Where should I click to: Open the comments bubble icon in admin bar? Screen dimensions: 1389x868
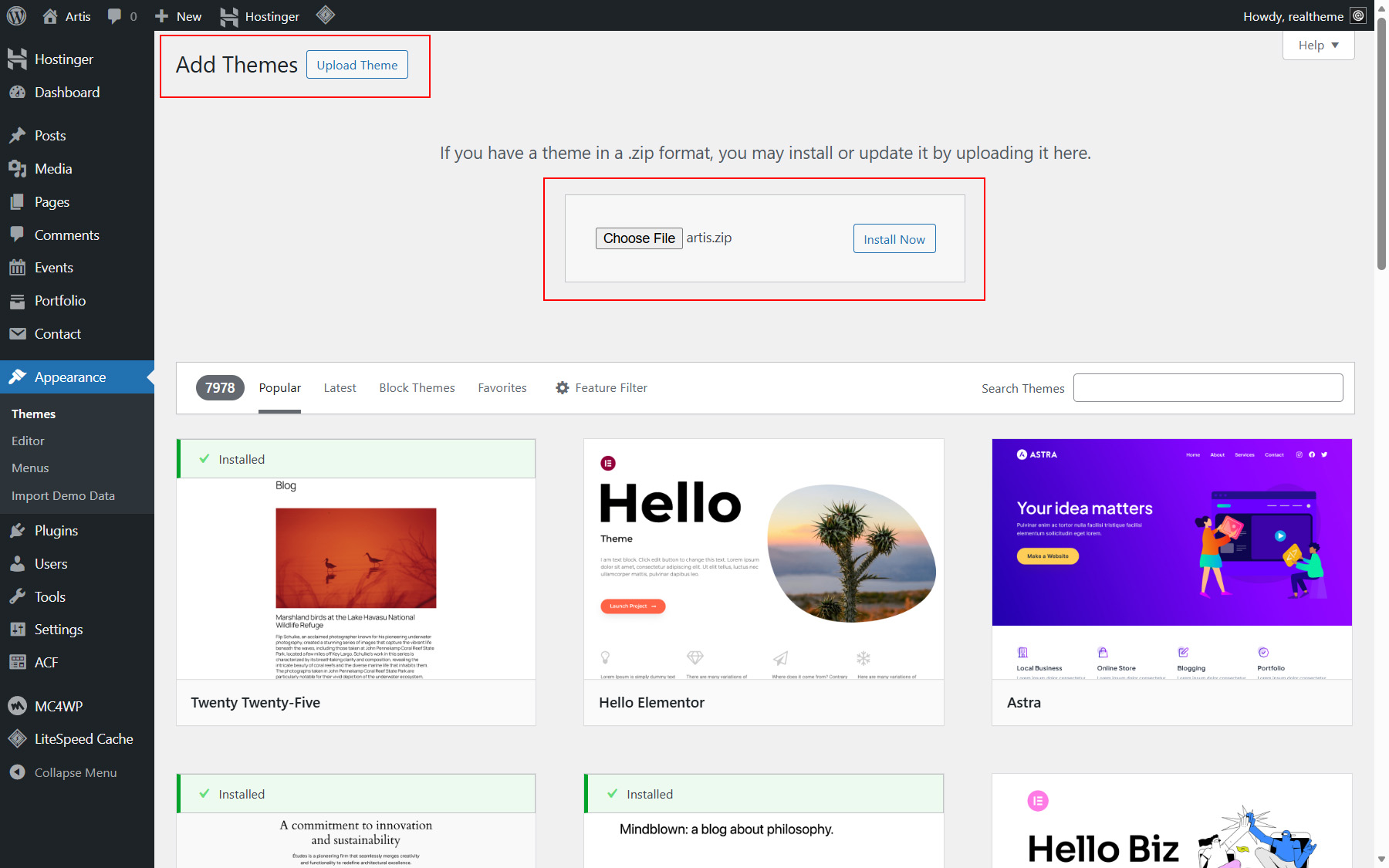point(114,16)
